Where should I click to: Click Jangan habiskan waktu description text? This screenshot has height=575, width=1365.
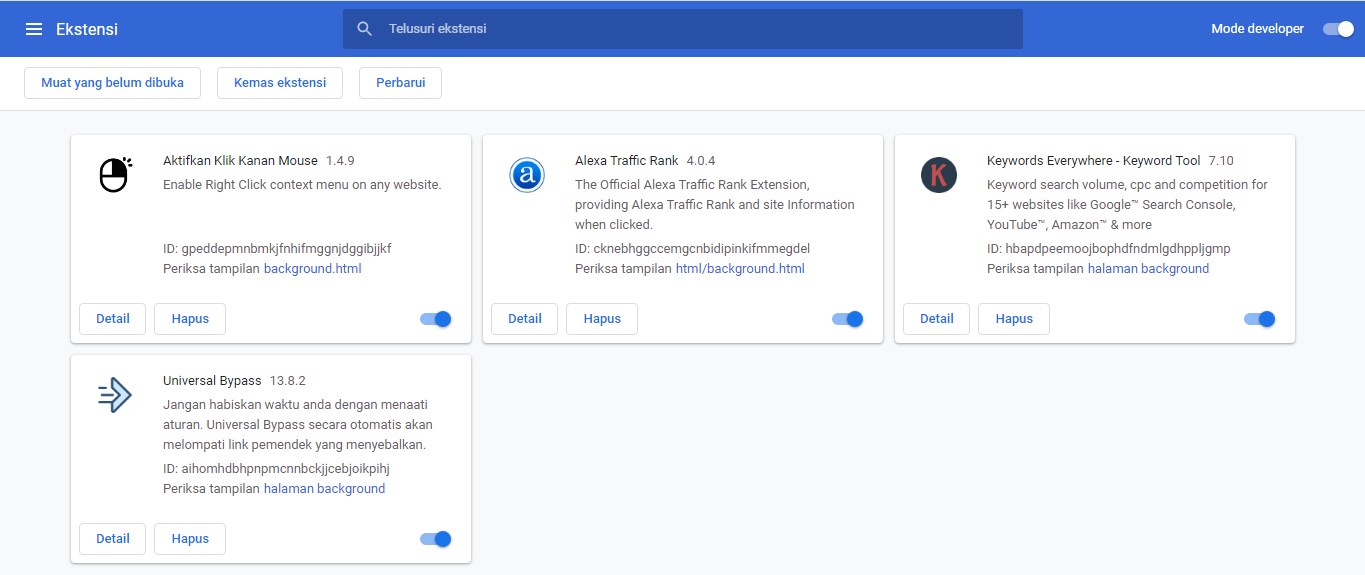click(296, 424)
